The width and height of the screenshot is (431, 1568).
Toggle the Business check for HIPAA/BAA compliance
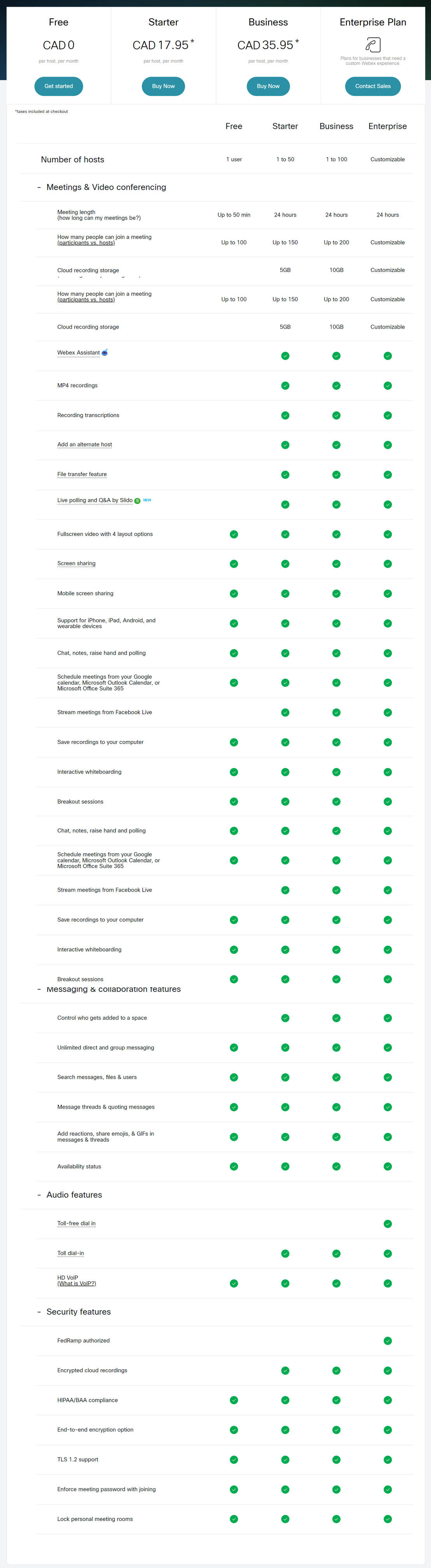[x=335, y=1400]
